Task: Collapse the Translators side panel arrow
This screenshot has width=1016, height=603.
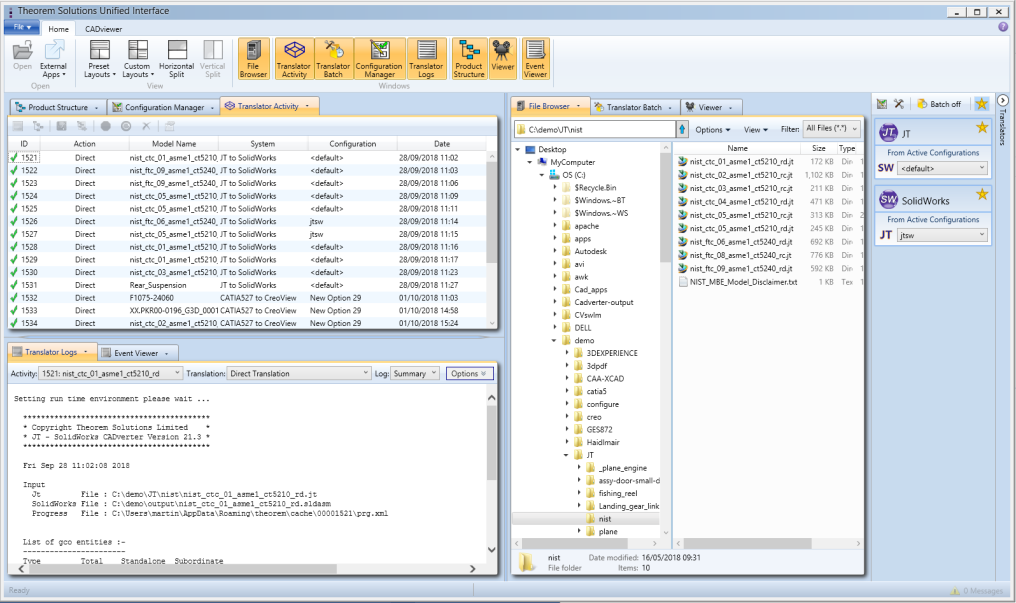Action: [x=1003, y=100]
